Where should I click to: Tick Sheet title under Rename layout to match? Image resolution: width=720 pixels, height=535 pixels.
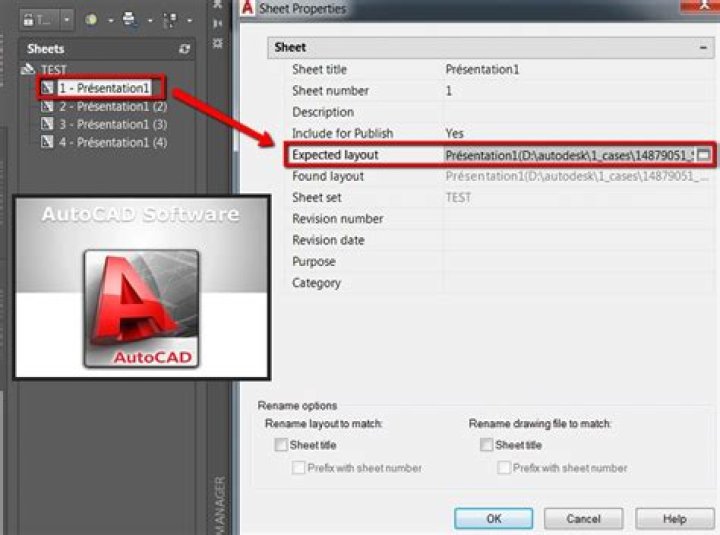(281, 445)
